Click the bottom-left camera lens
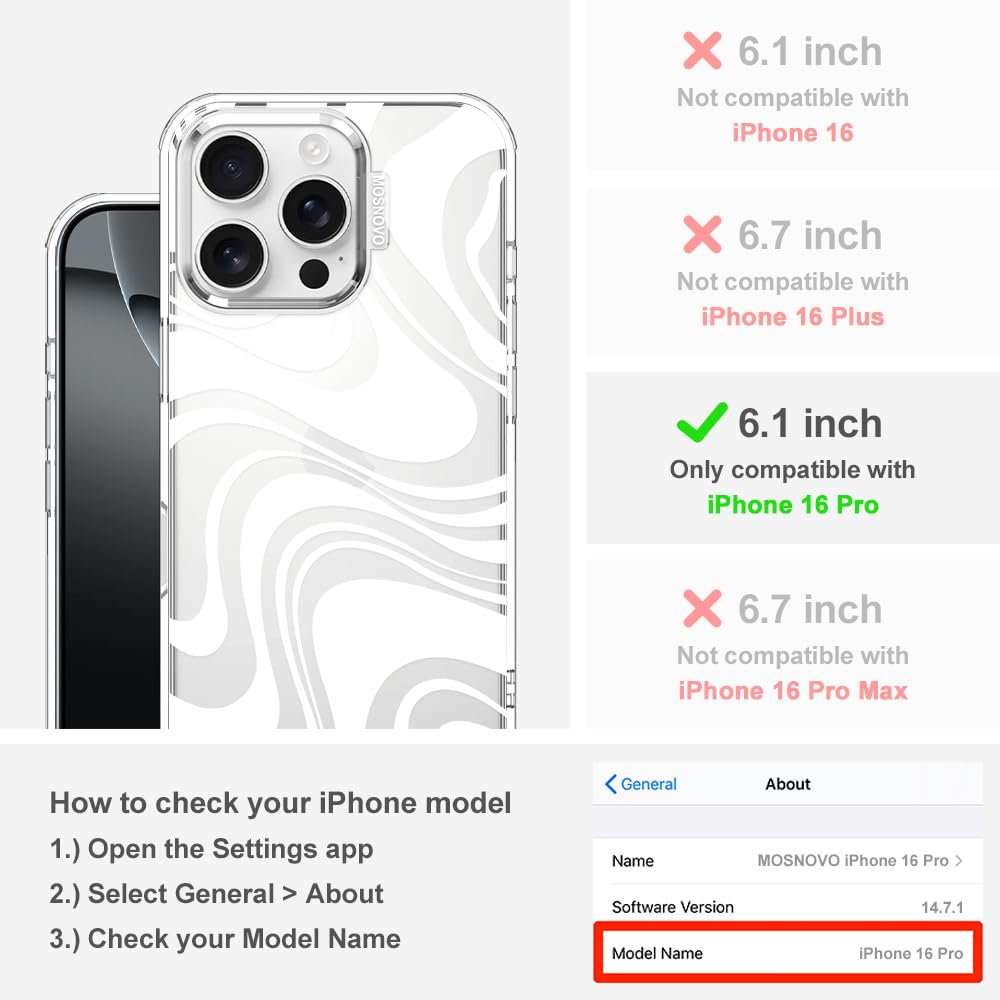The height and width of the screenshot is (1000, 1000). point(232,255)
